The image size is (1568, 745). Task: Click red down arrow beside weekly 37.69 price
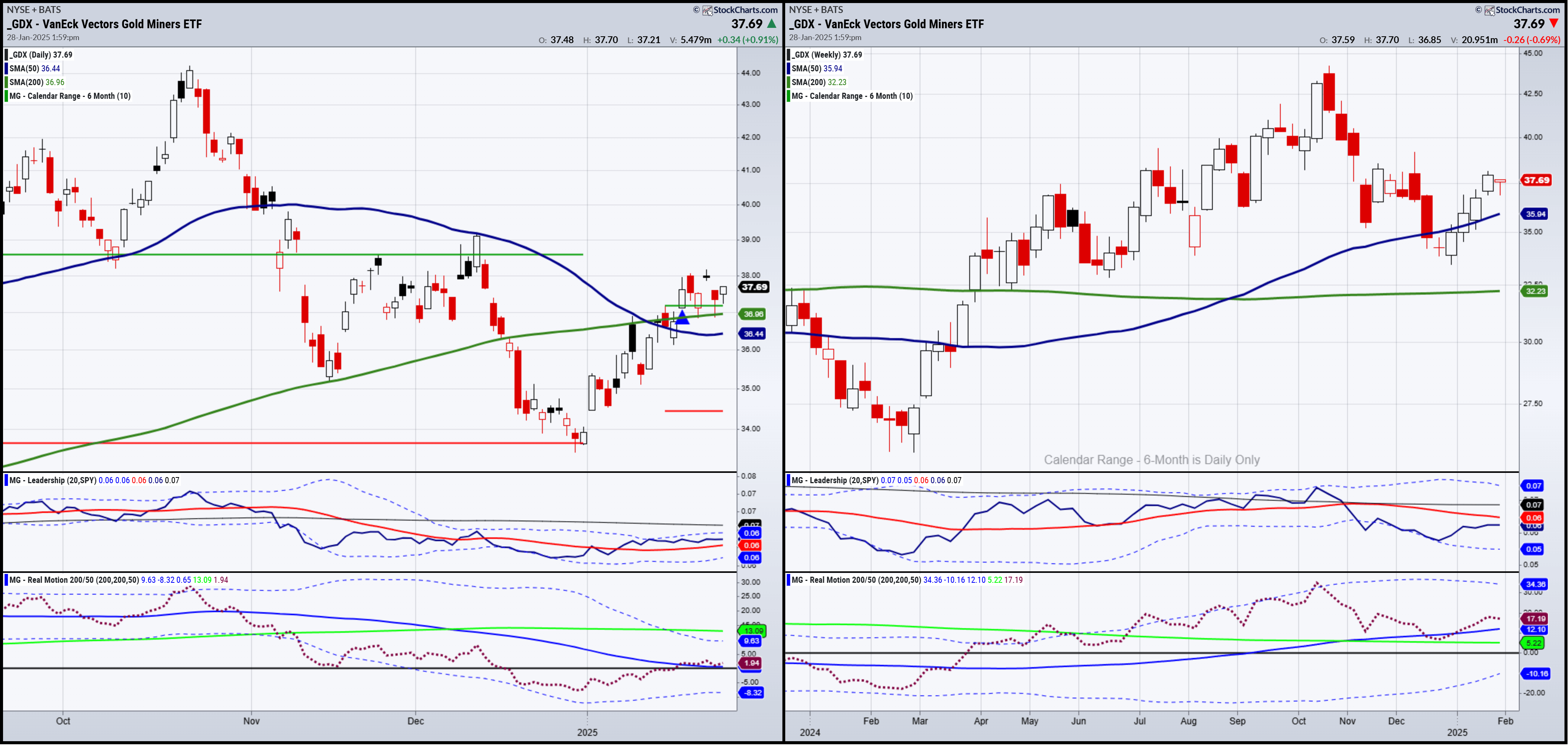tap(1554, 24)
